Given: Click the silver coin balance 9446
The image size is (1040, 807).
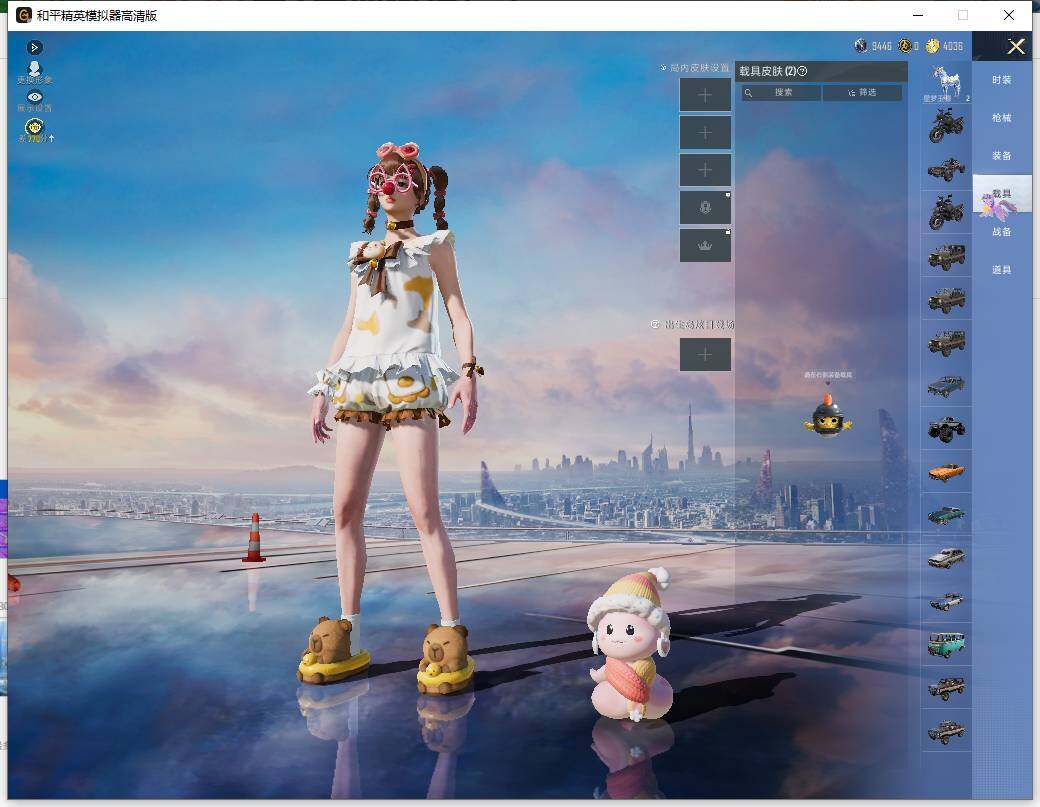Looking at the screenshot, I should [x=873, y=46].
